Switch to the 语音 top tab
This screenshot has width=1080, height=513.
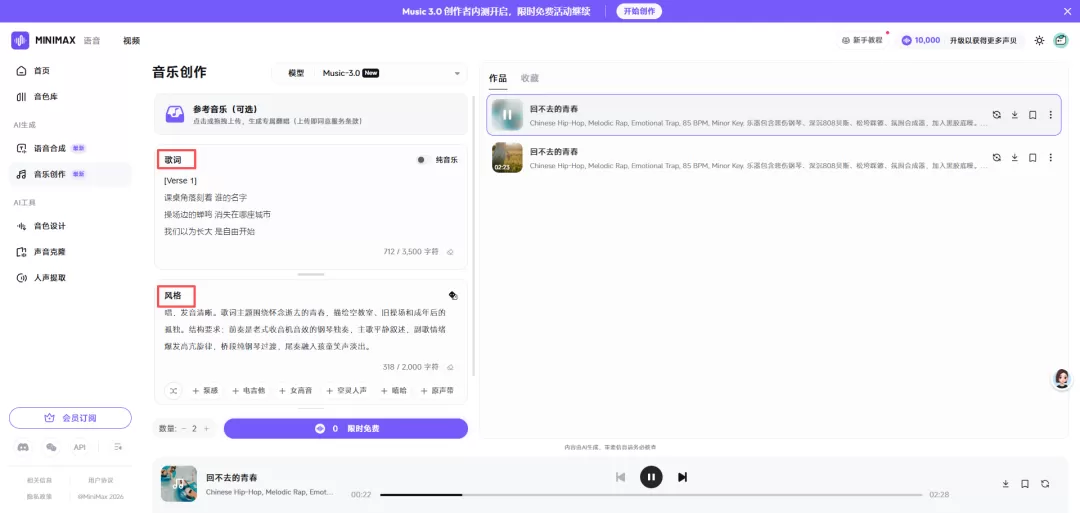pos(92,41)
